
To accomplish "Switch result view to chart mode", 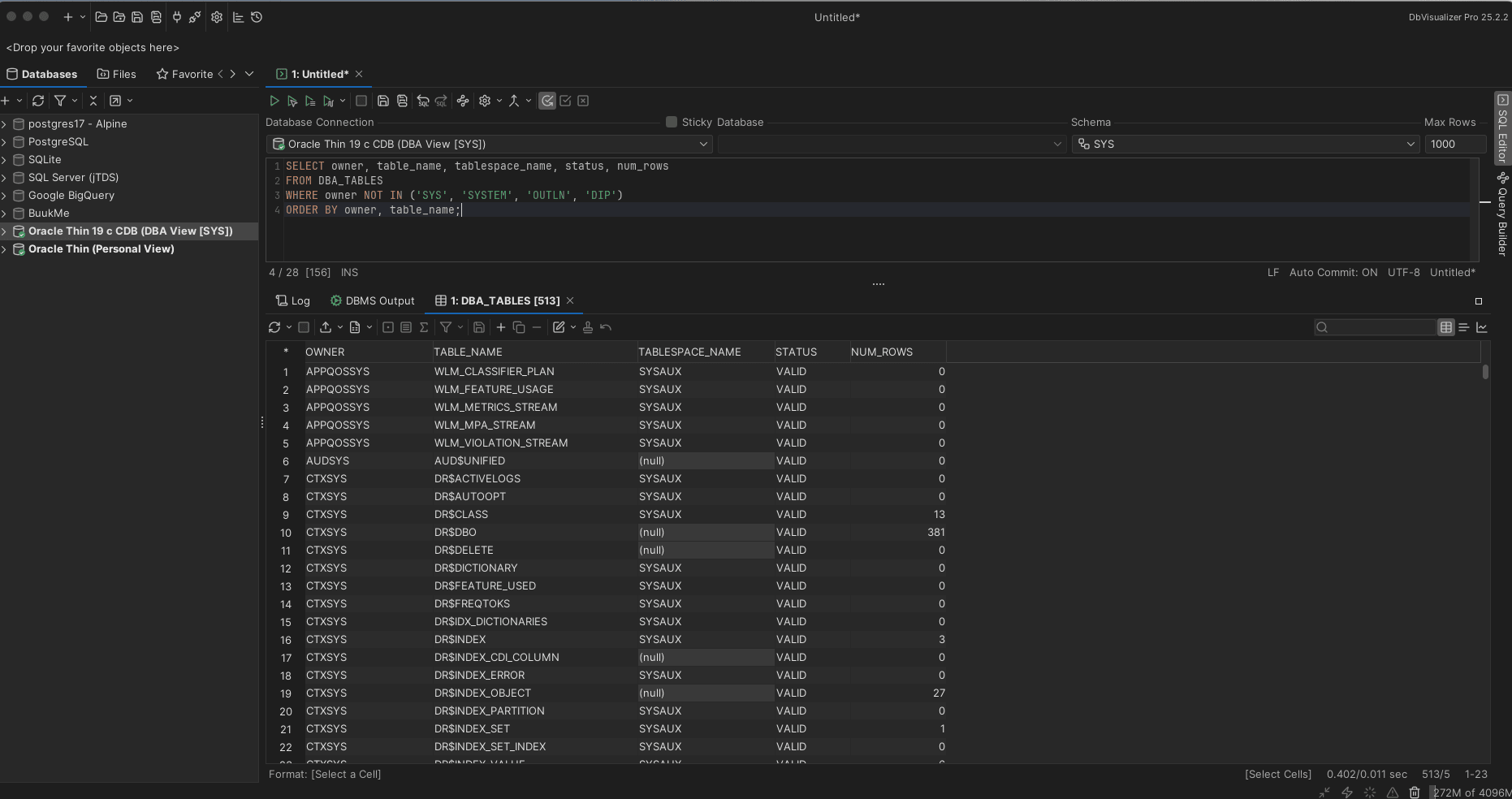I will point(1482,327).
